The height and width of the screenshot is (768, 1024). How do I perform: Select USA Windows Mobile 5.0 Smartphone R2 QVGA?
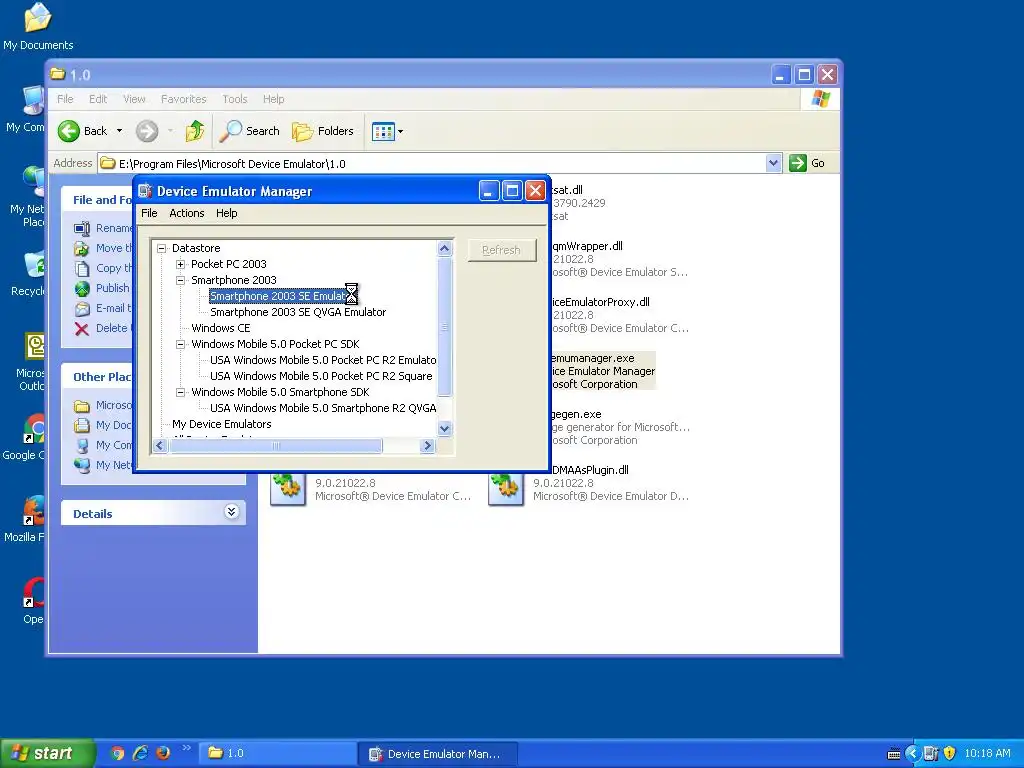pos(323,408)
